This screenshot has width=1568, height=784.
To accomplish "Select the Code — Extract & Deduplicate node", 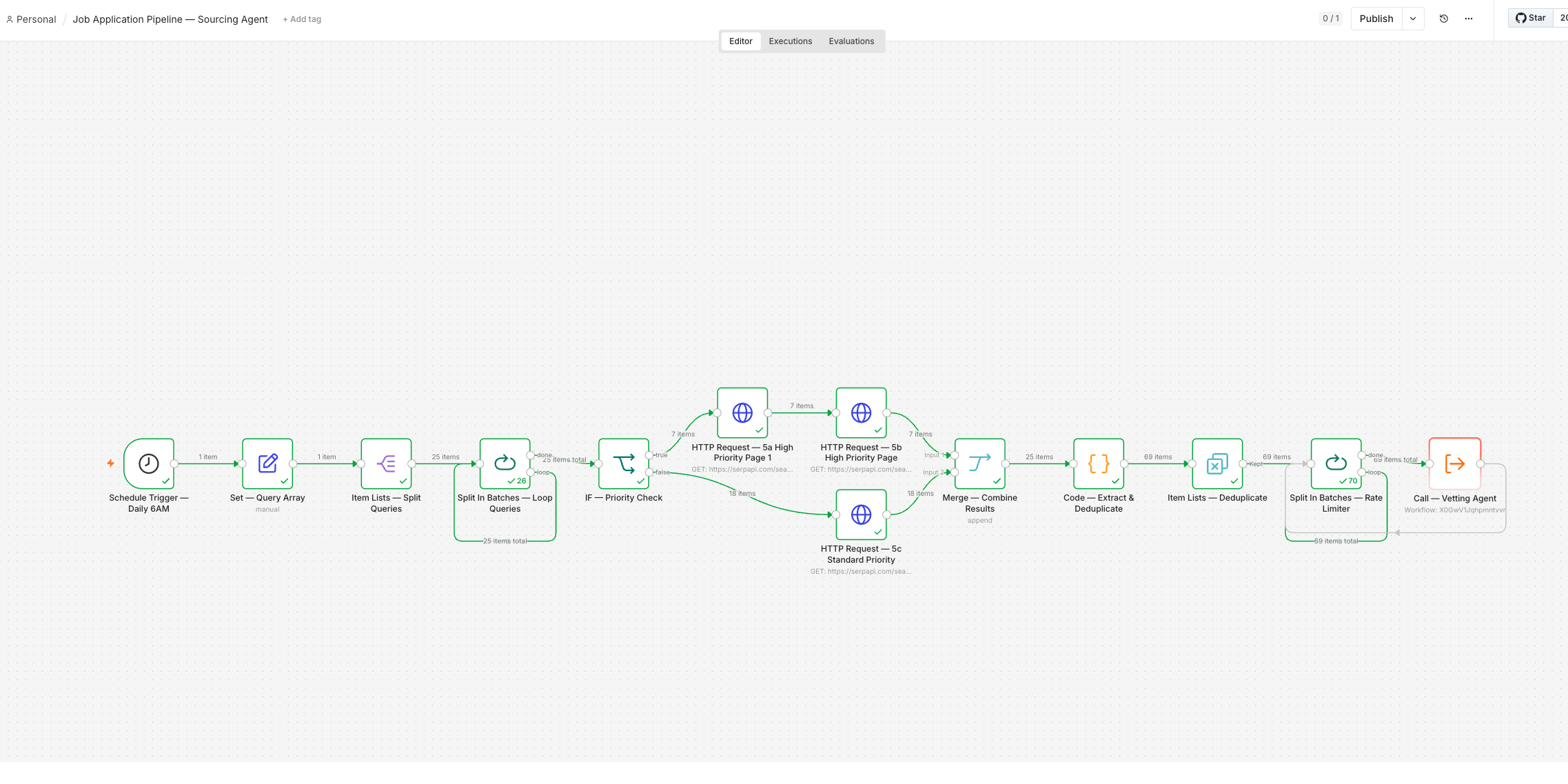I will coord(1098,464).
